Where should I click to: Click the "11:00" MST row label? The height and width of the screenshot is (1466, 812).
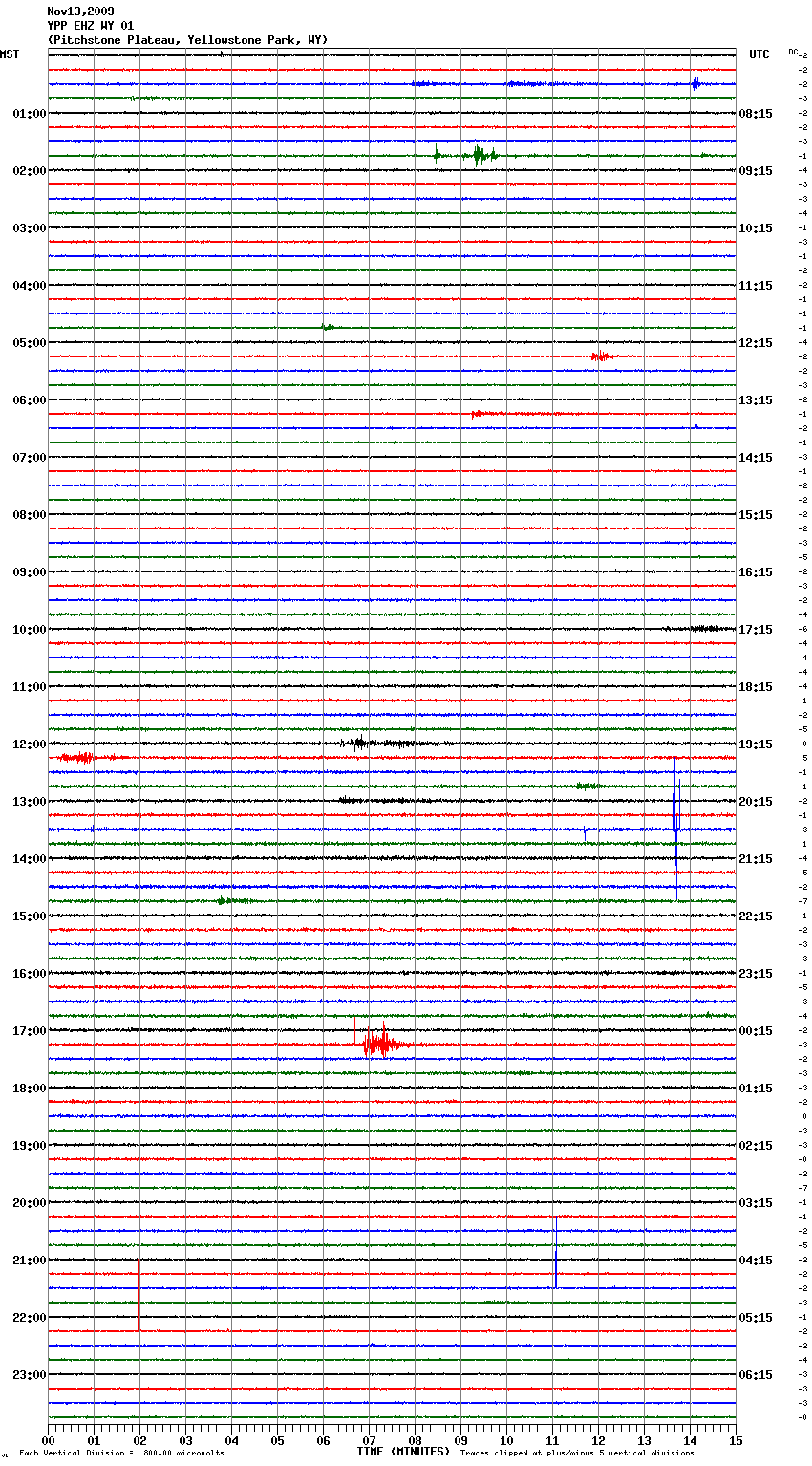tap(30, 687)
